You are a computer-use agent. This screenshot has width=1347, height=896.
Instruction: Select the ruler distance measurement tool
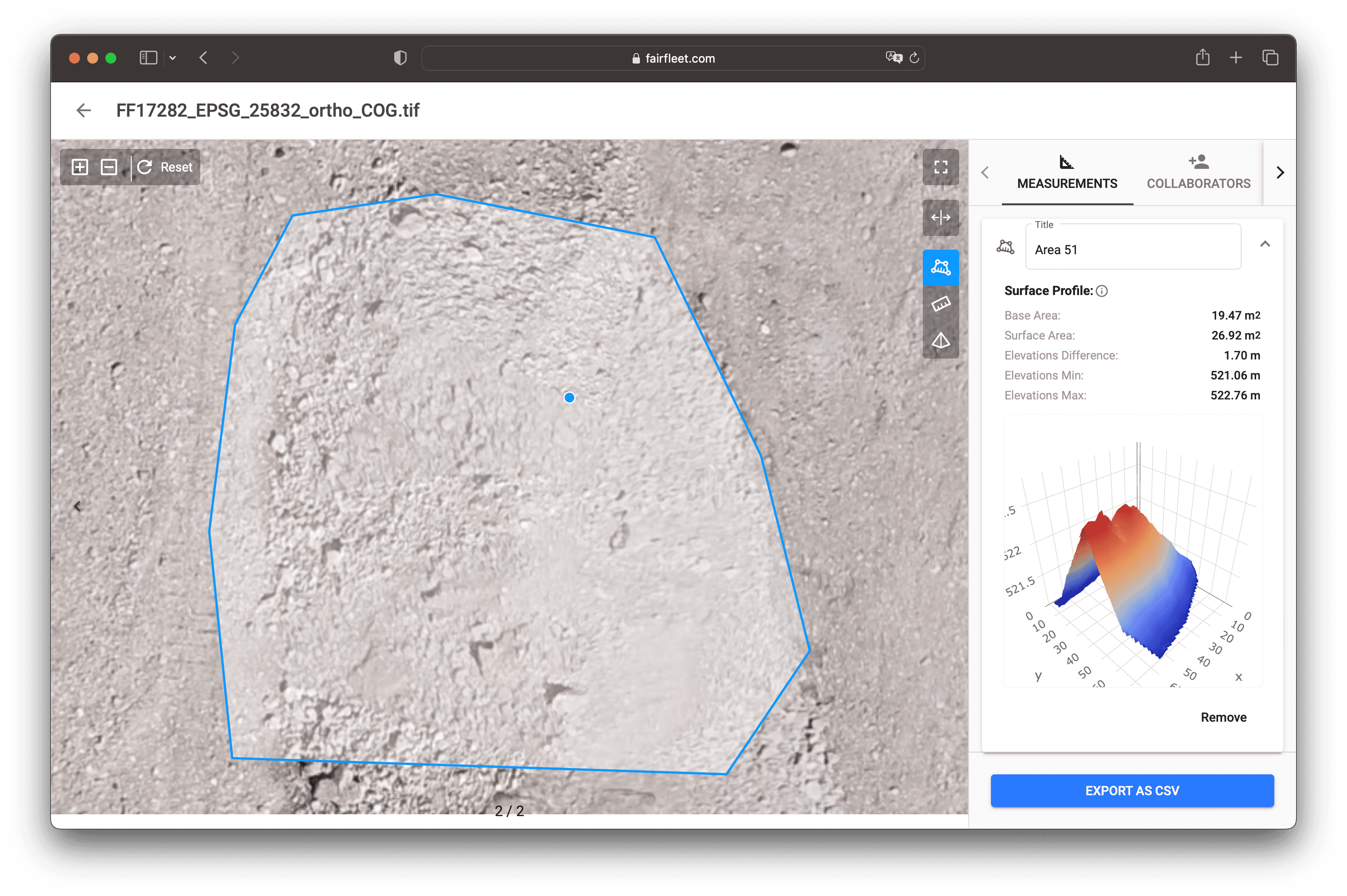click(x=941, y=303)
